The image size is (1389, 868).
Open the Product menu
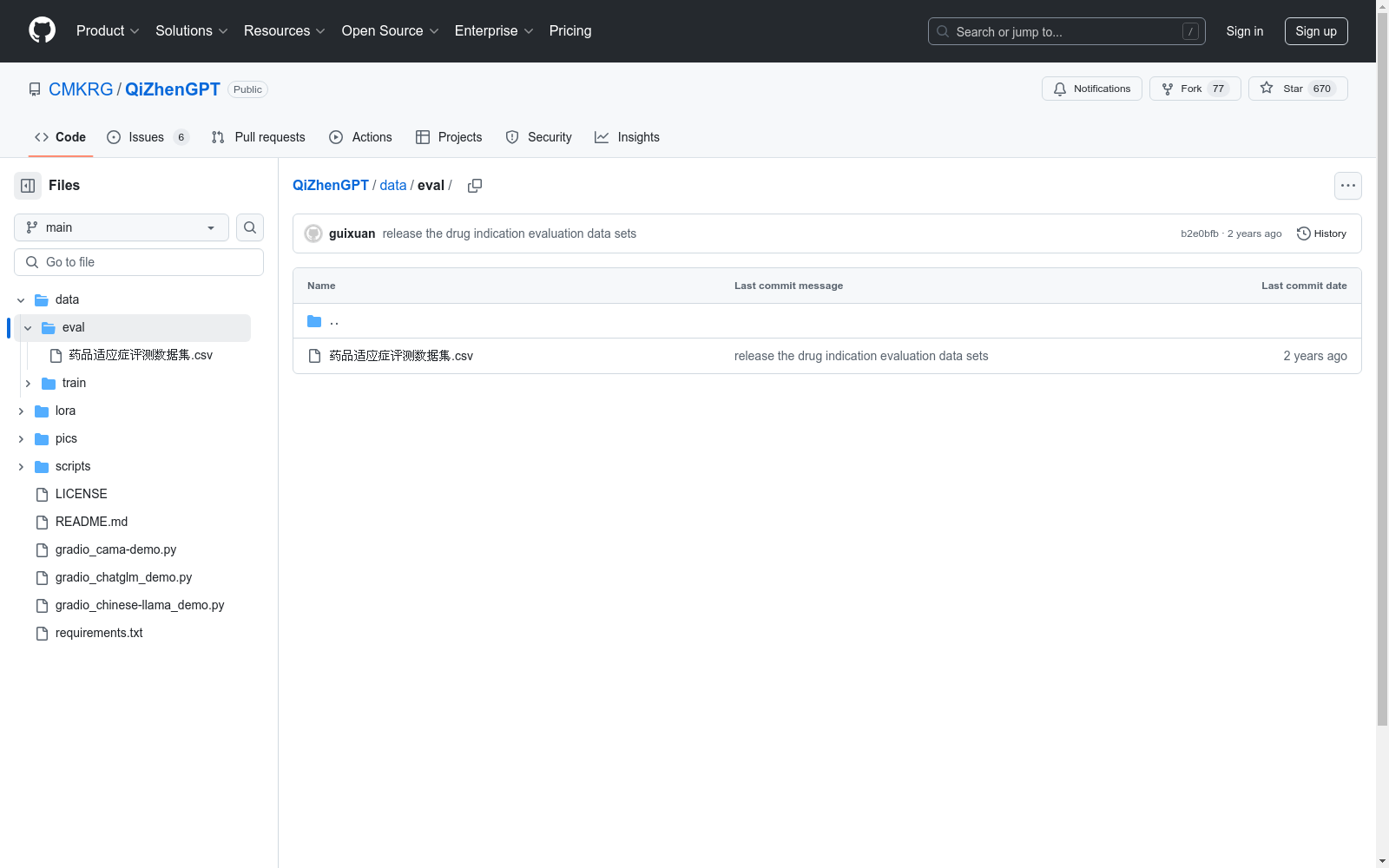pos(108,30)
